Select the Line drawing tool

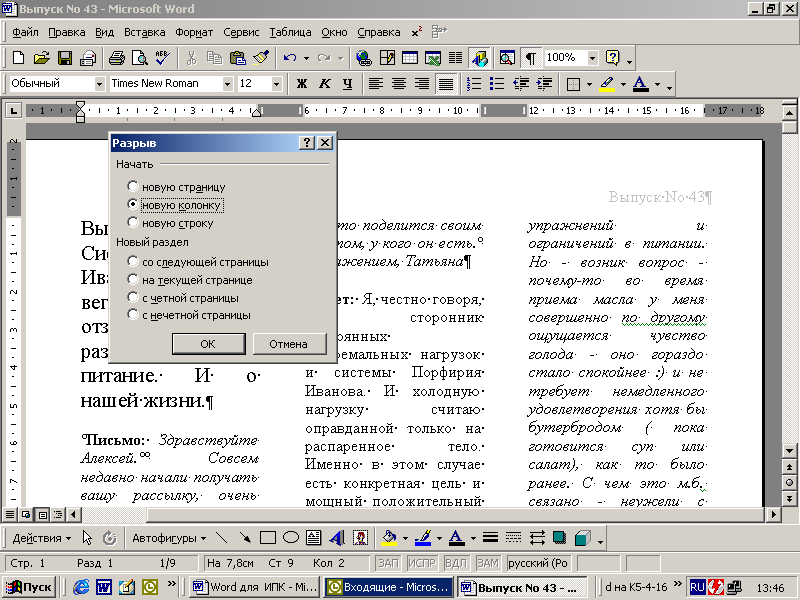click(x=221, y=538)
